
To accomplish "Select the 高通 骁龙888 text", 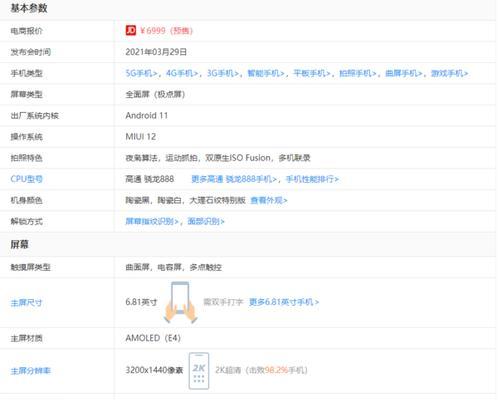I will [150, 179].
